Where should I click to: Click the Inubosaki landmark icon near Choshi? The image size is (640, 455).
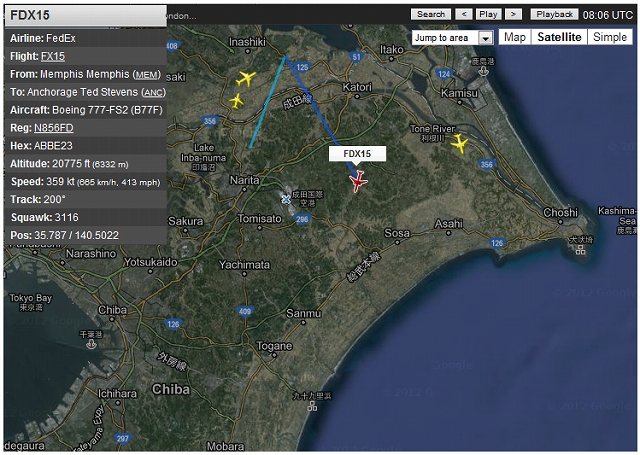(580, 249)
